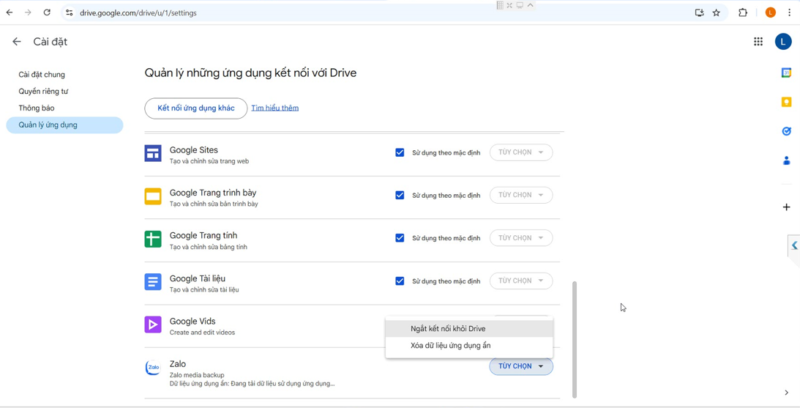The height and width of the screenshot is (408, 800).
Task: Click Google Trang tính icon
Action: (153, 239)
